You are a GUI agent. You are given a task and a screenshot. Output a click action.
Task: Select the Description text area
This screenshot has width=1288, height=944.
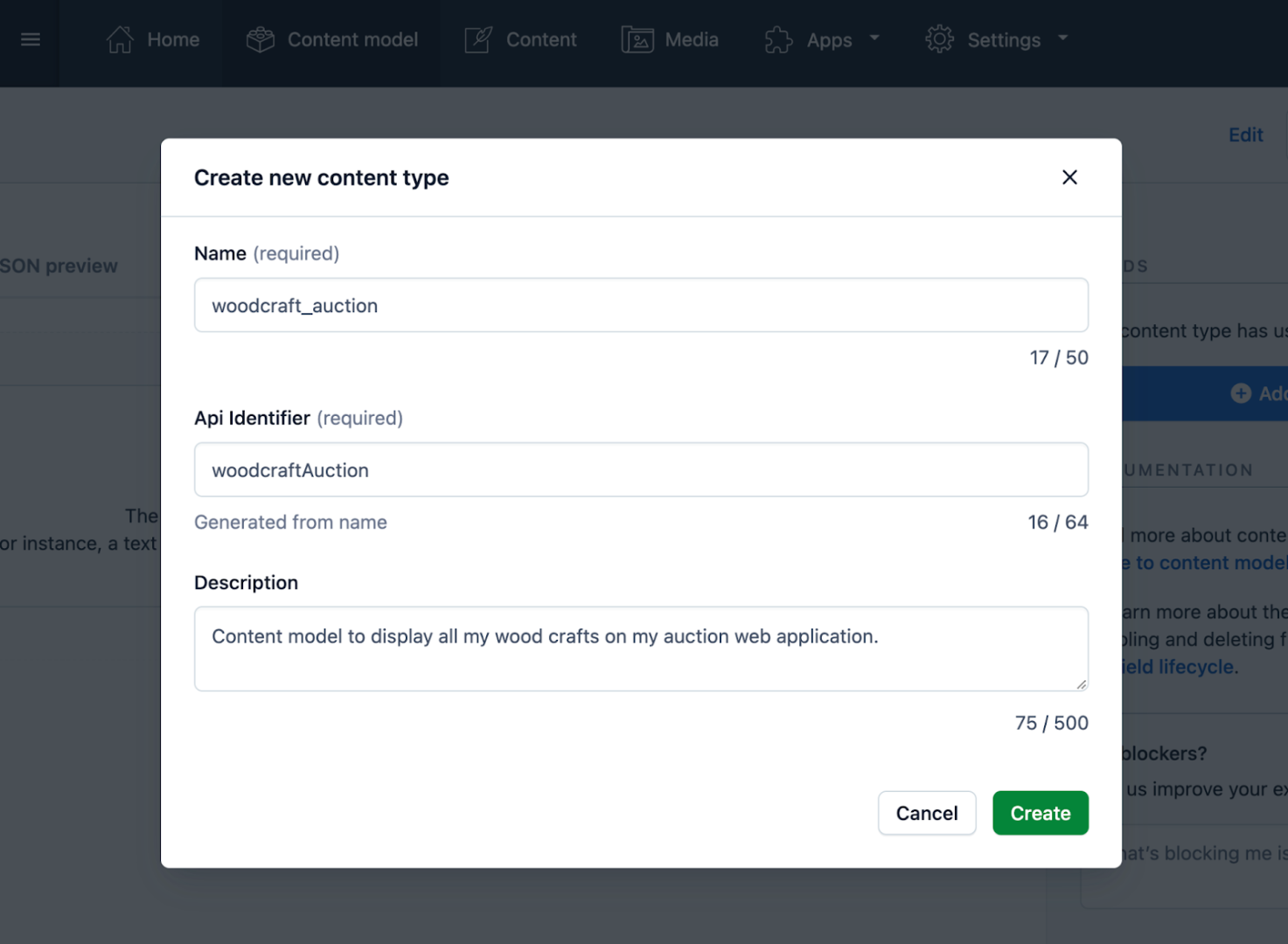point(641,649)
